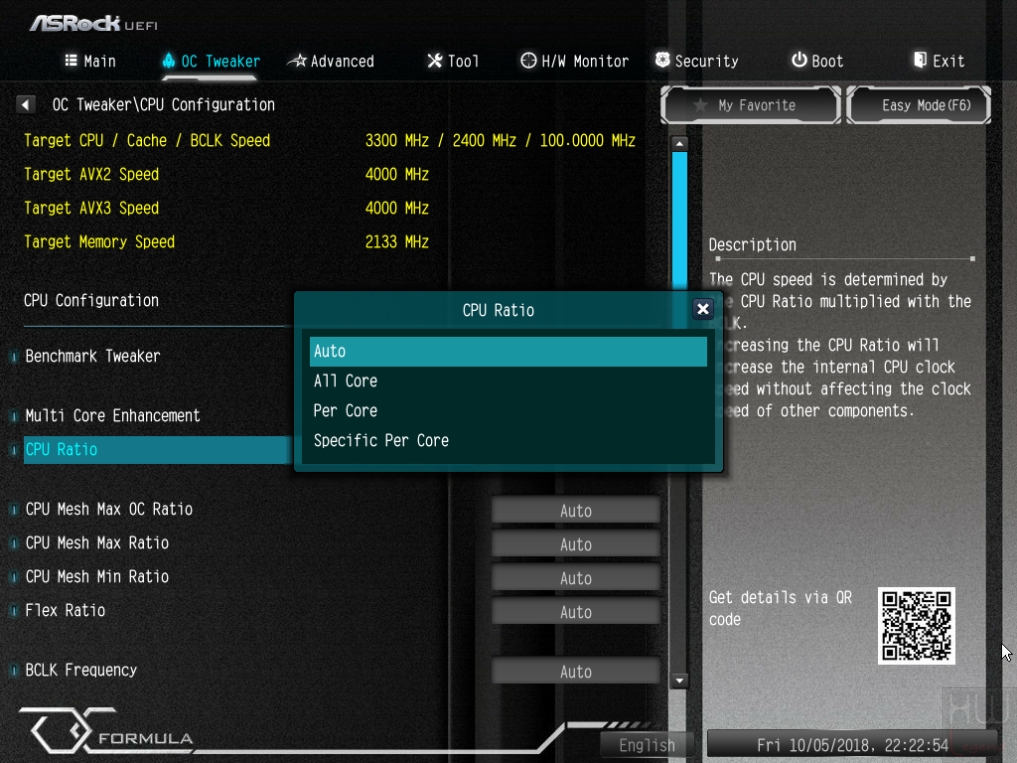
Task: Open CPU Mesh Max OC Ratio dropdown
Action: tap(576, 511)
